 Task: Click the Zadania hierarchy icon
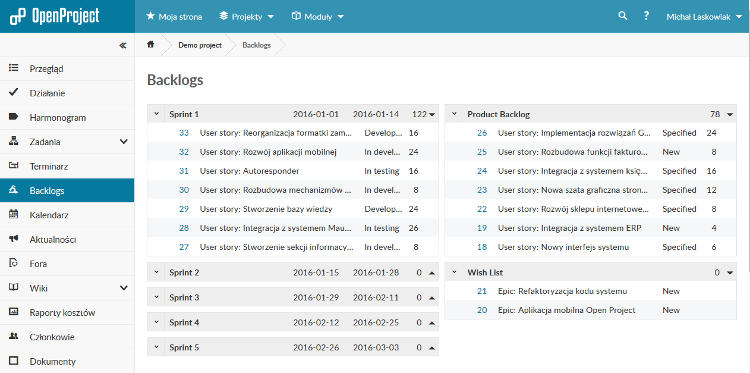click(13, 141)
